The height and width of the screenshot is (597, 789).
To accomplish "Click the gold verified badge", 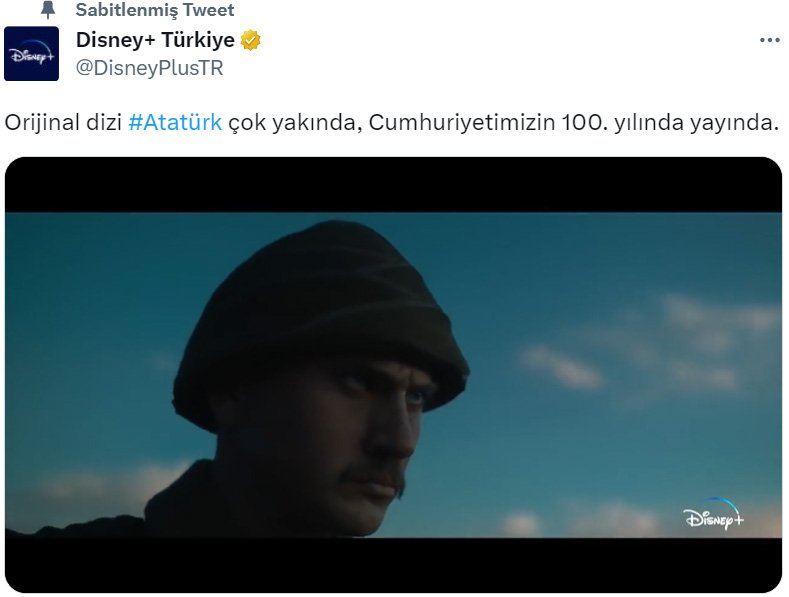I will coord(251,40).
